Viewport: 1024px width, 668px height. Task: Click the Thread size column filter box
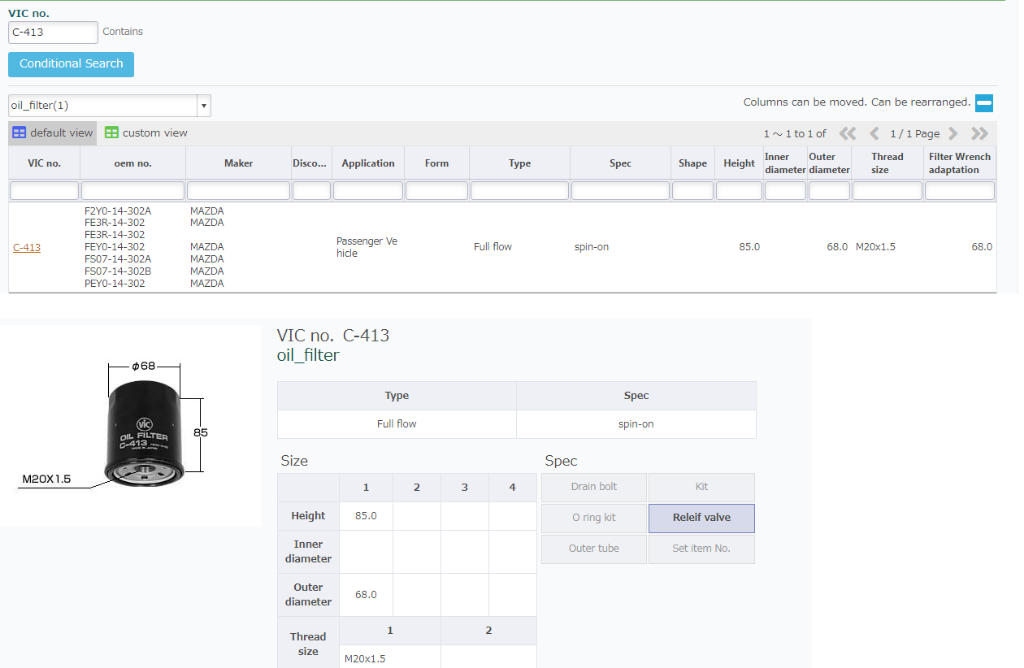(x=888, y=191)
